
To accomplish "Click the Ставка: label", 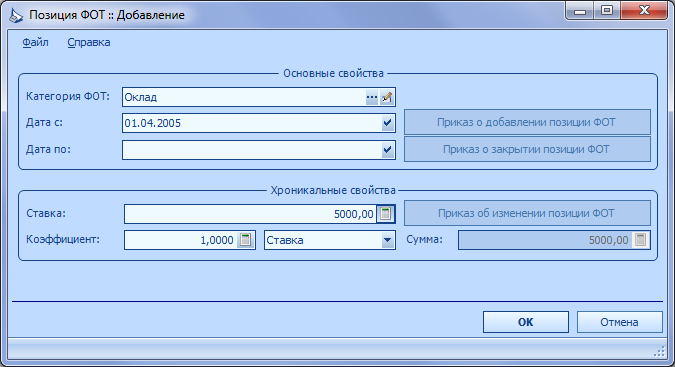I will pos(46,213).
